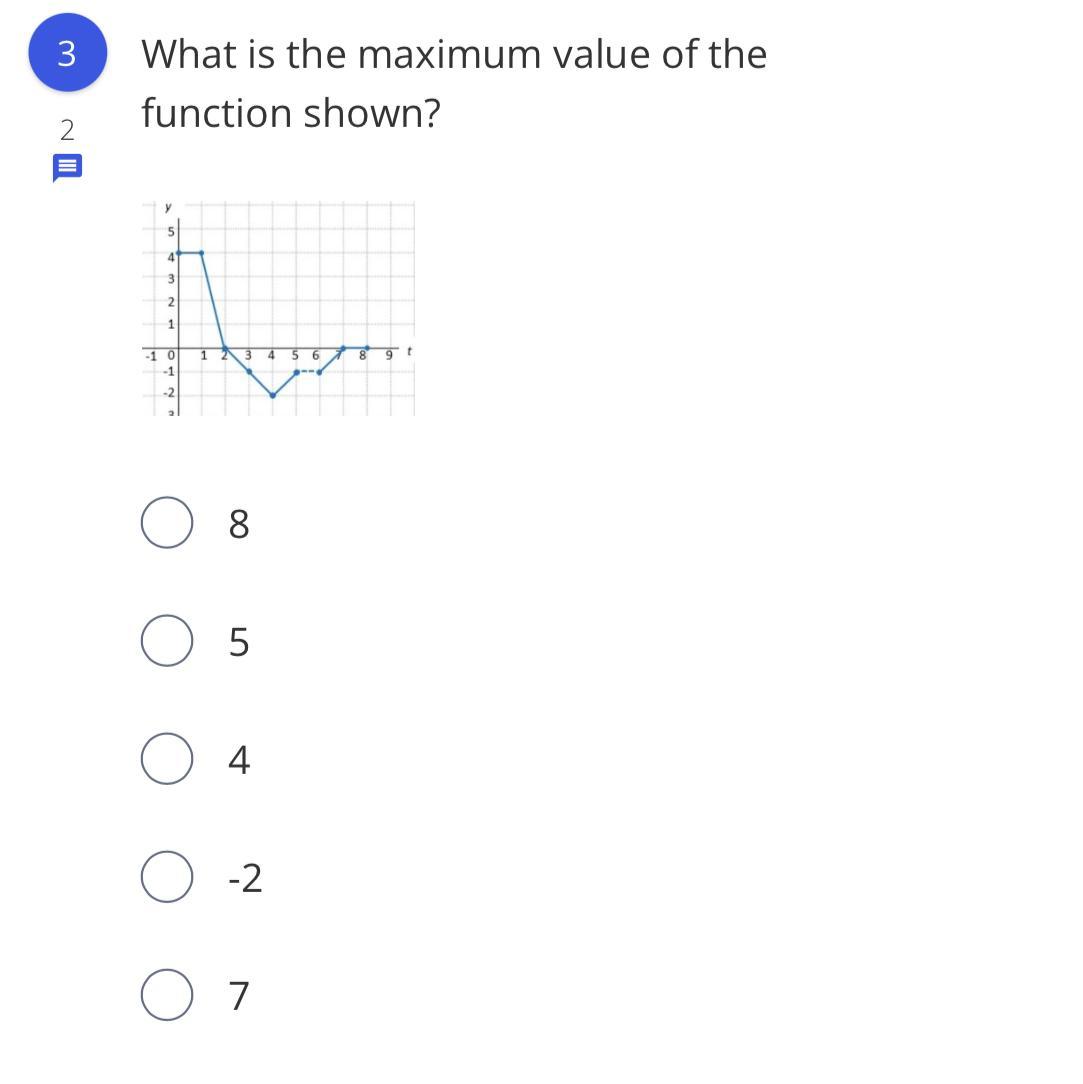The height and width of the screenshot is (1084, 1083).
Task: Click the answer label text '-2'
Action: pyautogui.click(x=245, y=878)
